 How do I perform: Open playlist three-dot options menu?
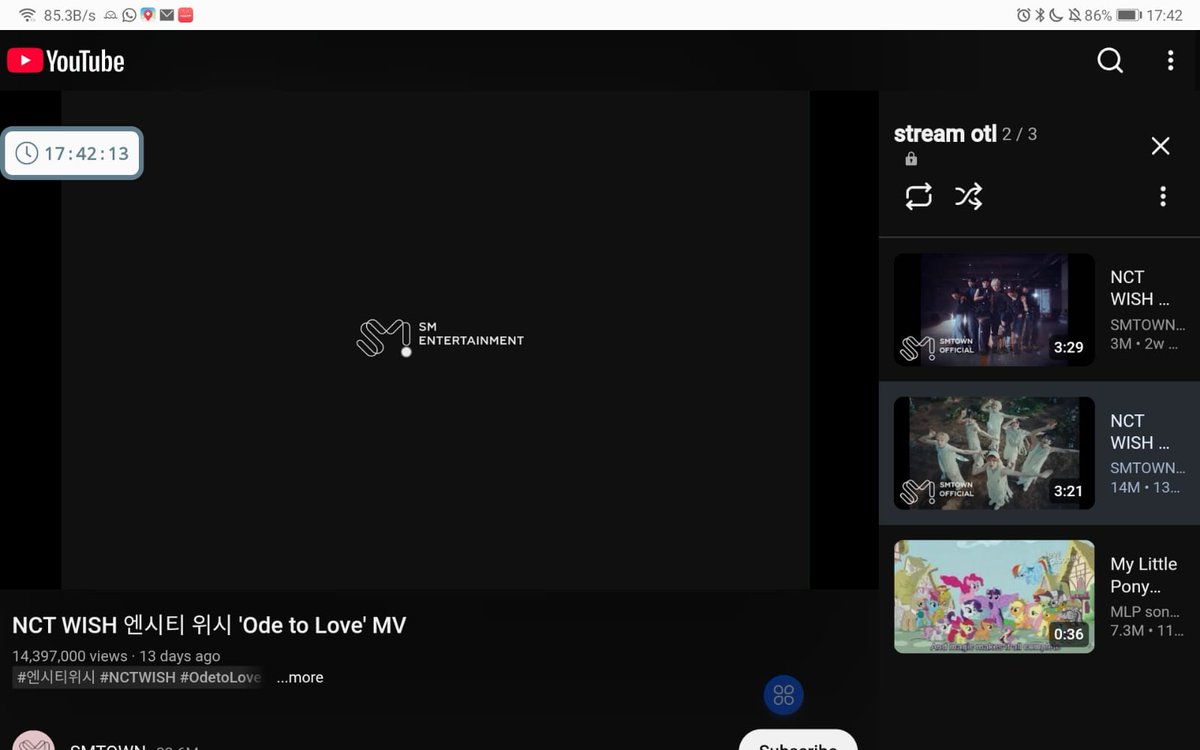point(1162,196)
